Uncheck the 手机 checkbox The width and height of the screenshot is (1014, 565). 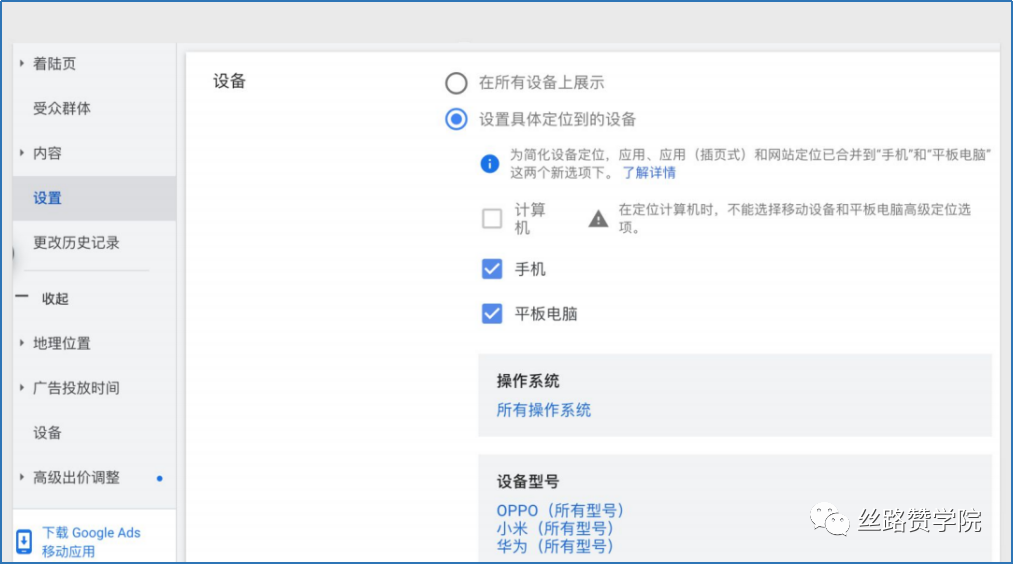click(491, 269)
